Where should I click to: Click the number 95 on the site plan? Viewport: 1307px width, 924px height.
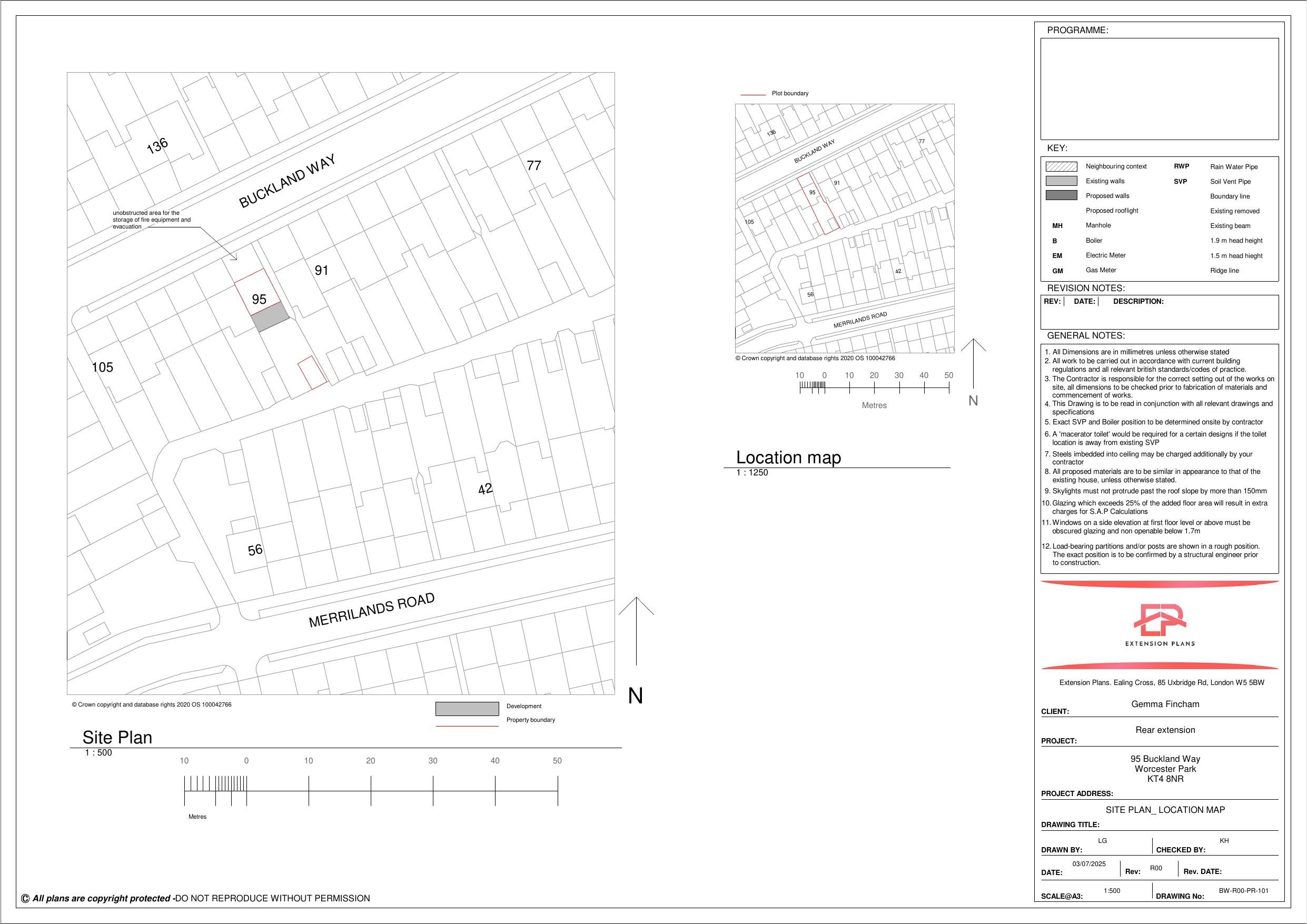[x=259, y=300]
